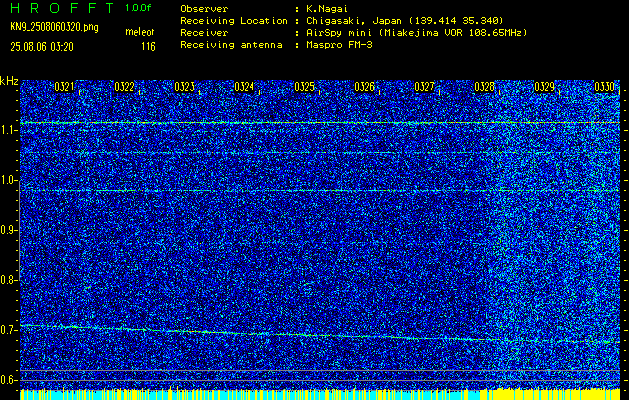
Task: Click the 0328 time marker
Action: 484,87
